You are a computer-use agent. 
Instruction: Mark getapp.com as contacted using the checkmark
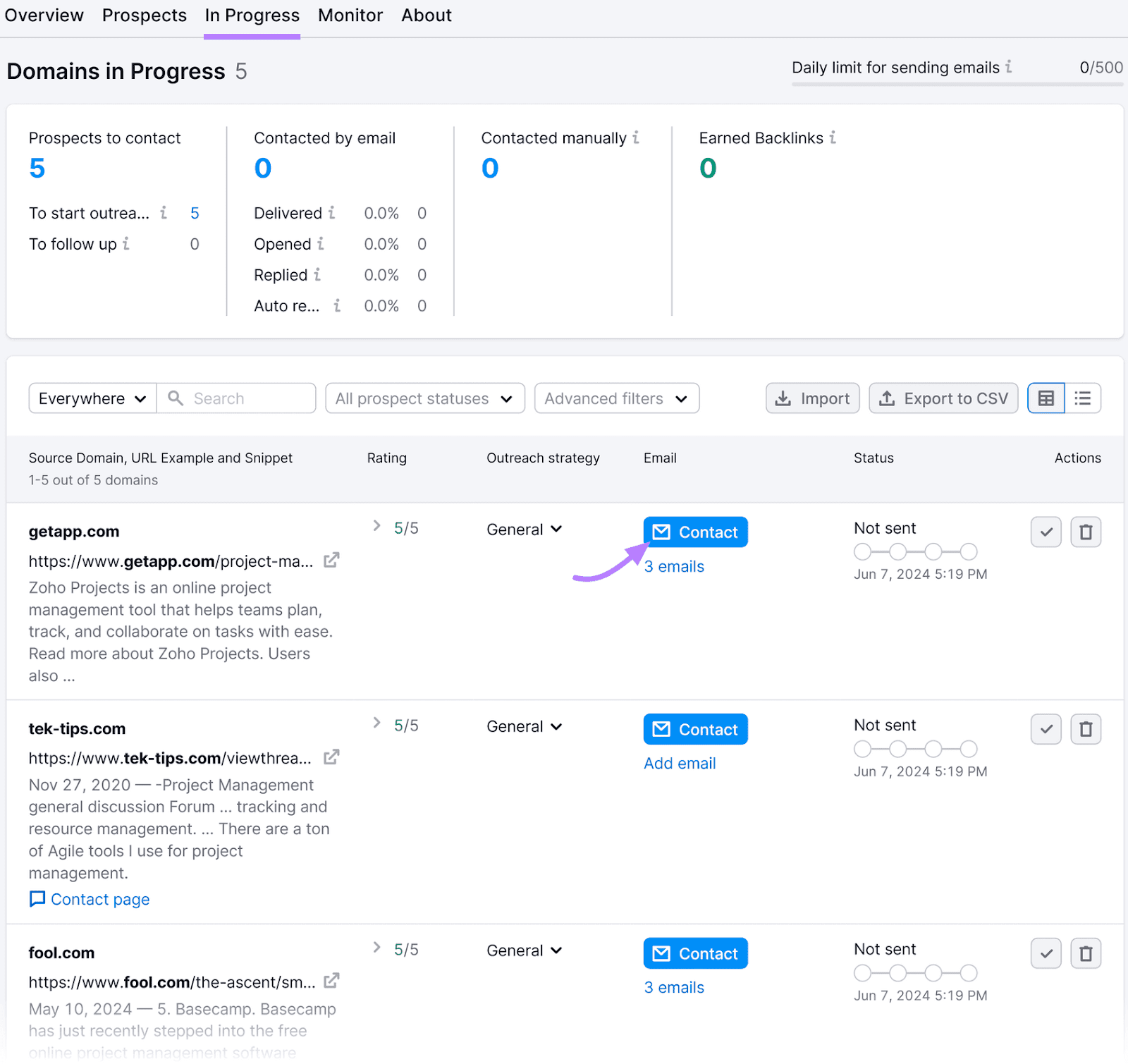pos(1046,532)
